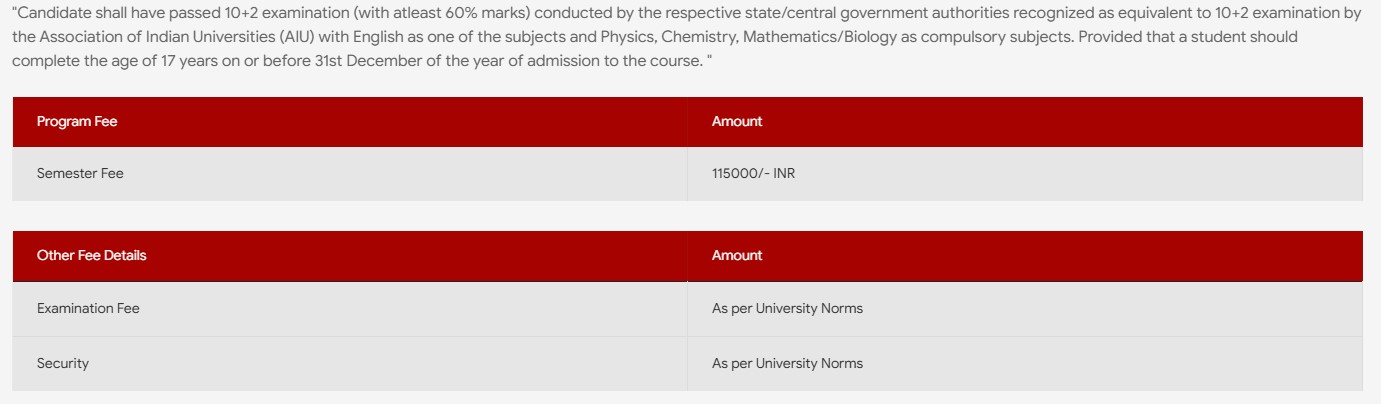
Task: Click Security's "As per University Norms" value
Action: point(787,364)
